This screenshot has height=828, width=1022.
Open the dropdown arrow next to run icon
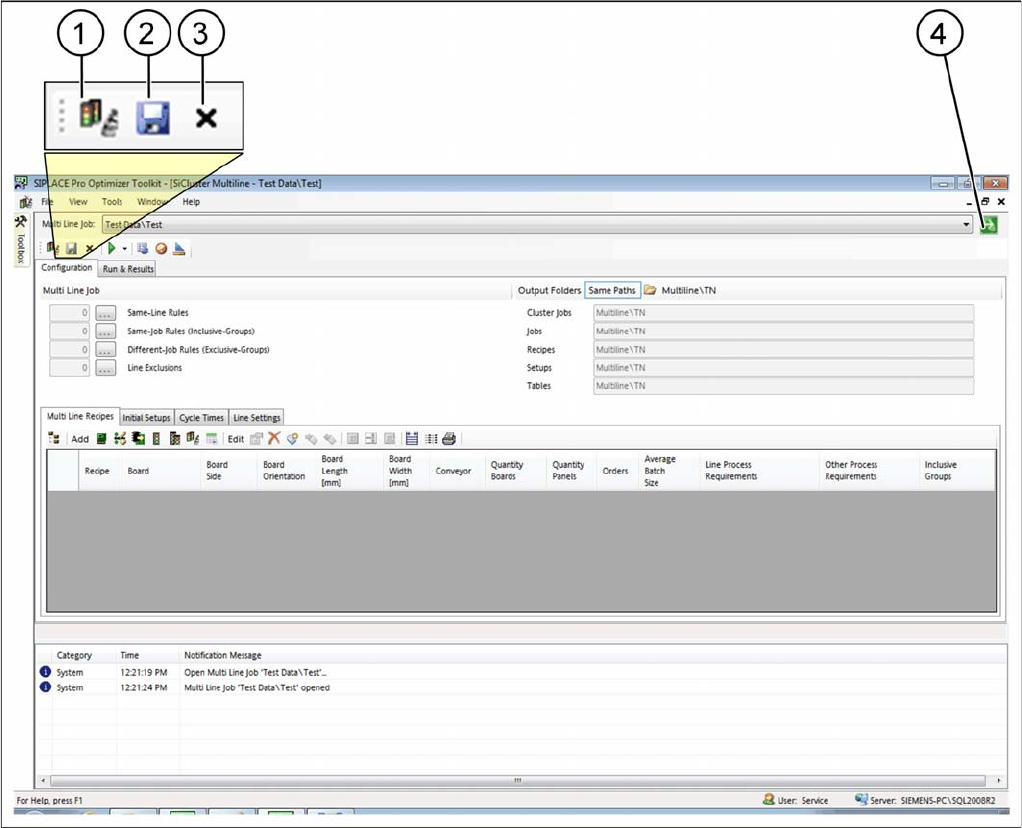(124, 248)
